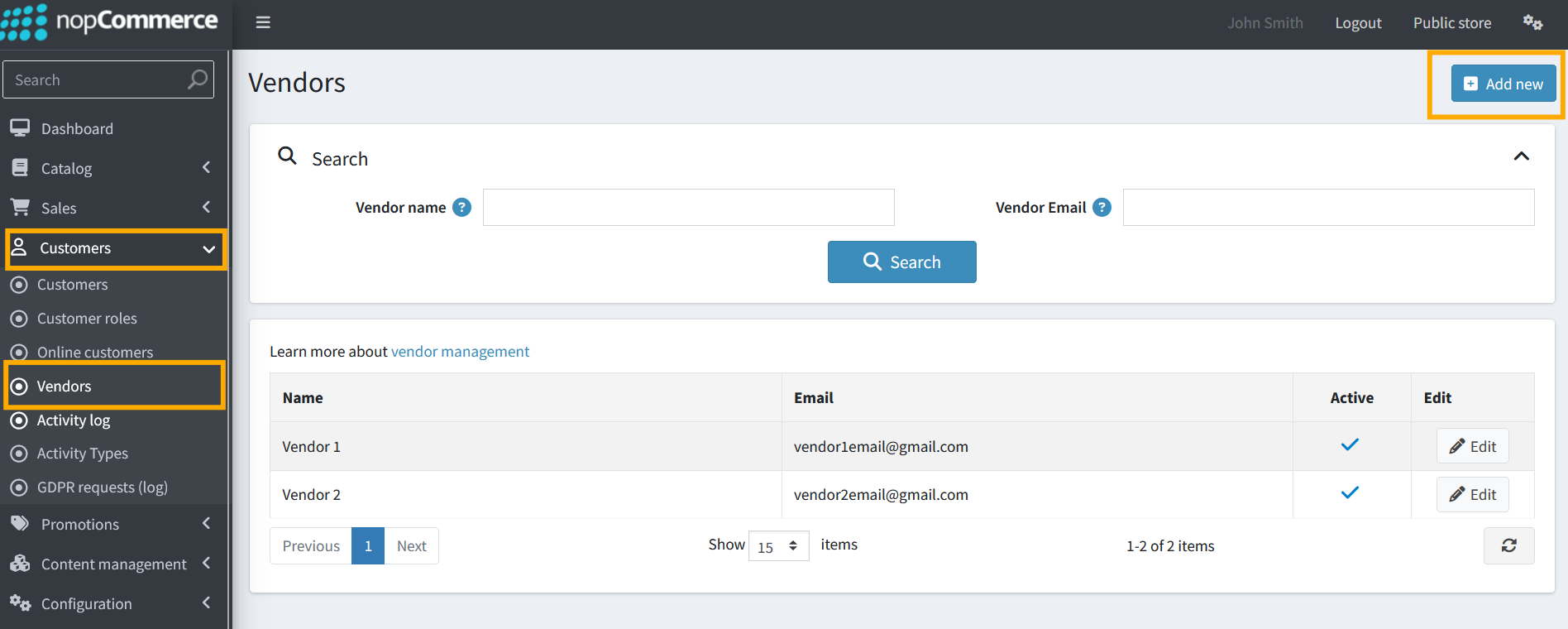
Task: Select page 1 in pagination
Action: coord(368,545)
